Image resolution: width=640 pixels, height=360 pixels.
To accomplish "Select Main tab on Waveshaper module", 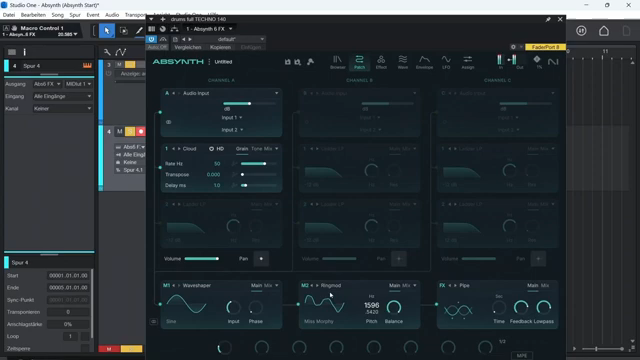I will pyautogui.click(x=256, y=286).
